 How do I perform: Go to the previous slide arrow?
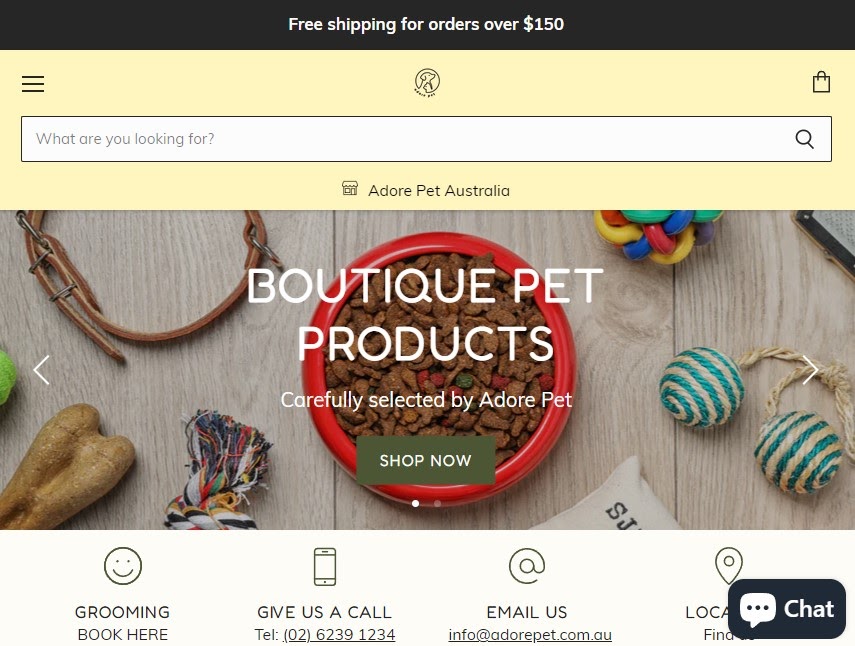pyautogui.click(x=41, y=370)
